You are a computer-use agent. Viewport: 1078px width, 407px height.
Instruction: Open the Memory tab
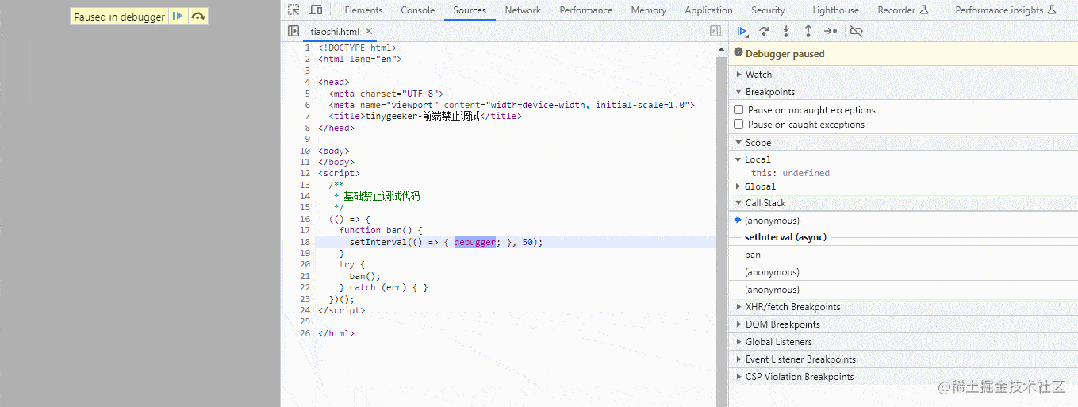[648, 10]
